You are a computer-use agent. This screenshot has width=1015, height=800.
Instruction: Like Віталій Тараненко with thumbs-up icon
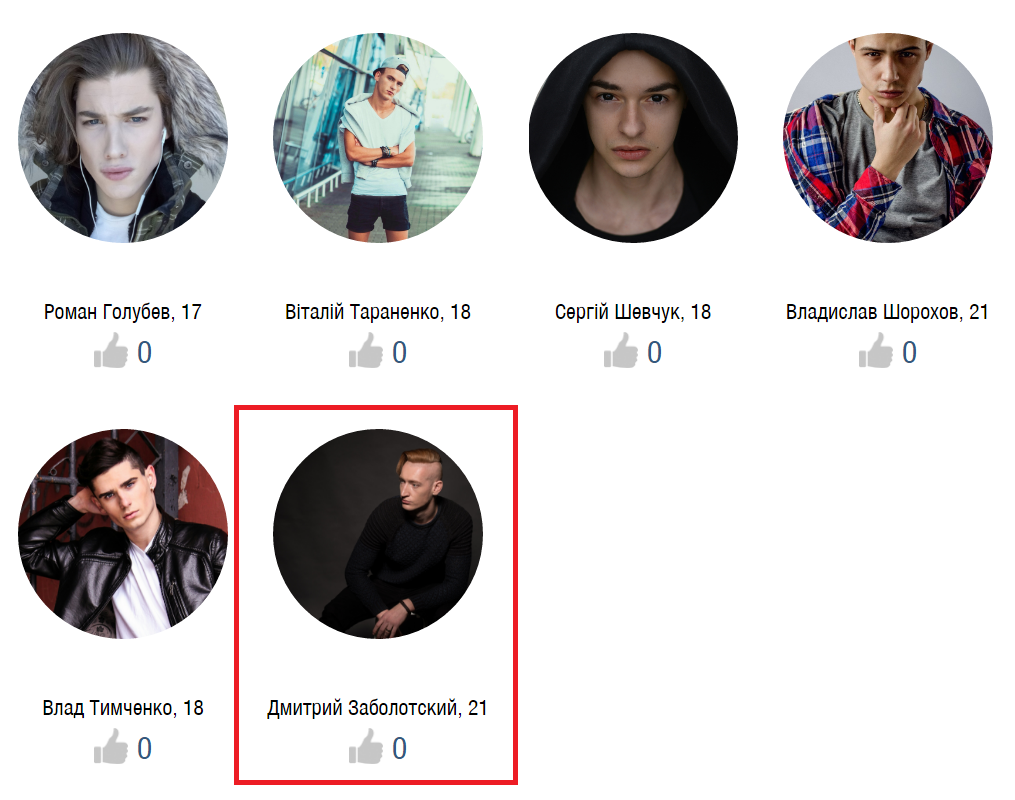[x=366, y=351]
